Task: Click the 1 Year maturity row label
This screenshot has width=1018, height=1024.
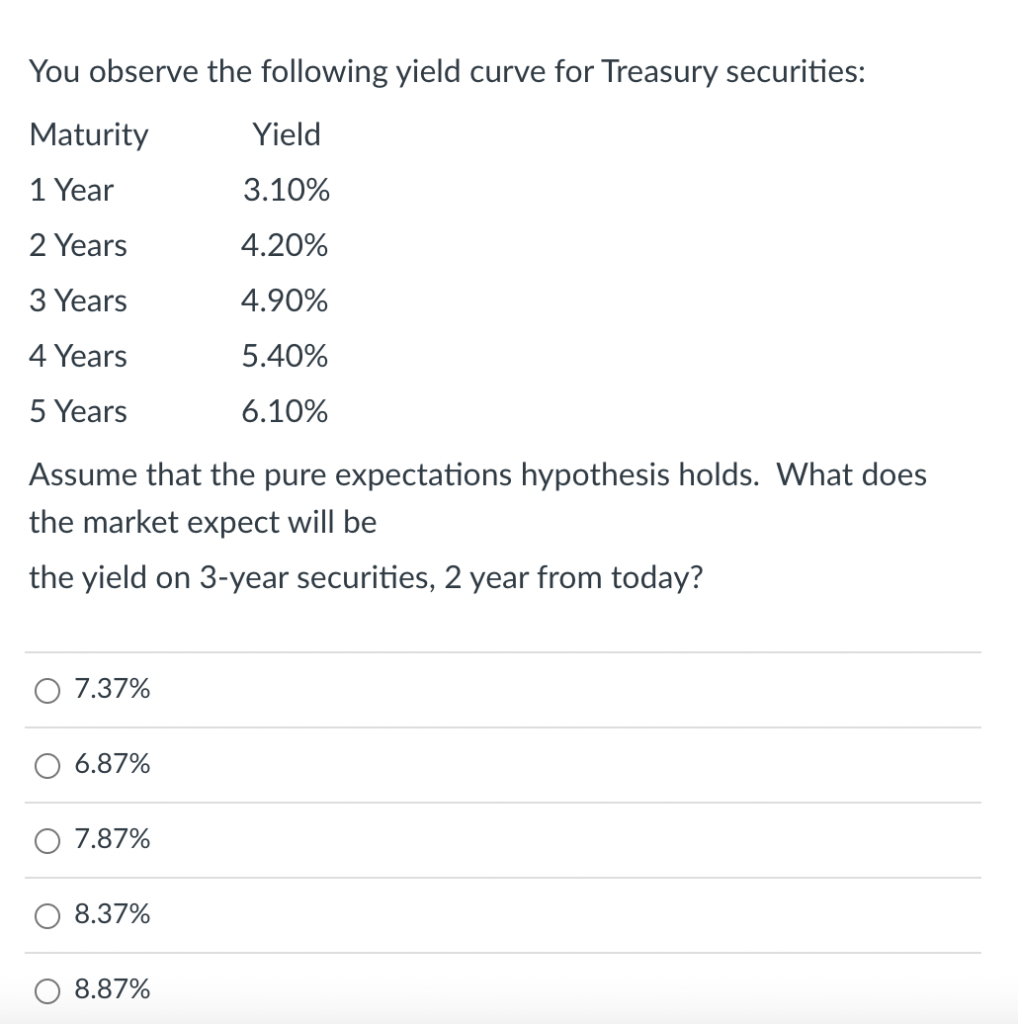Action: point(71,190)
